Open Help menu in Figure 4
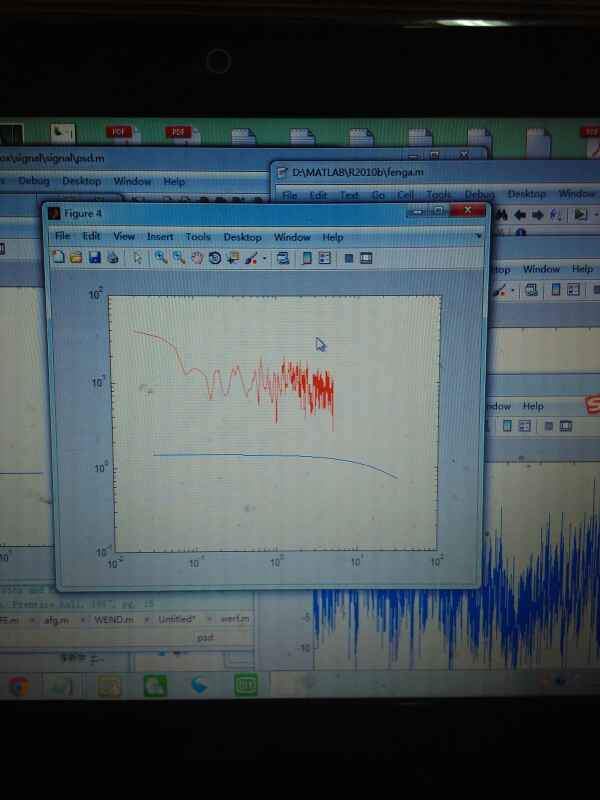Screen dimensions: 600x800 [x=333, y=237]
